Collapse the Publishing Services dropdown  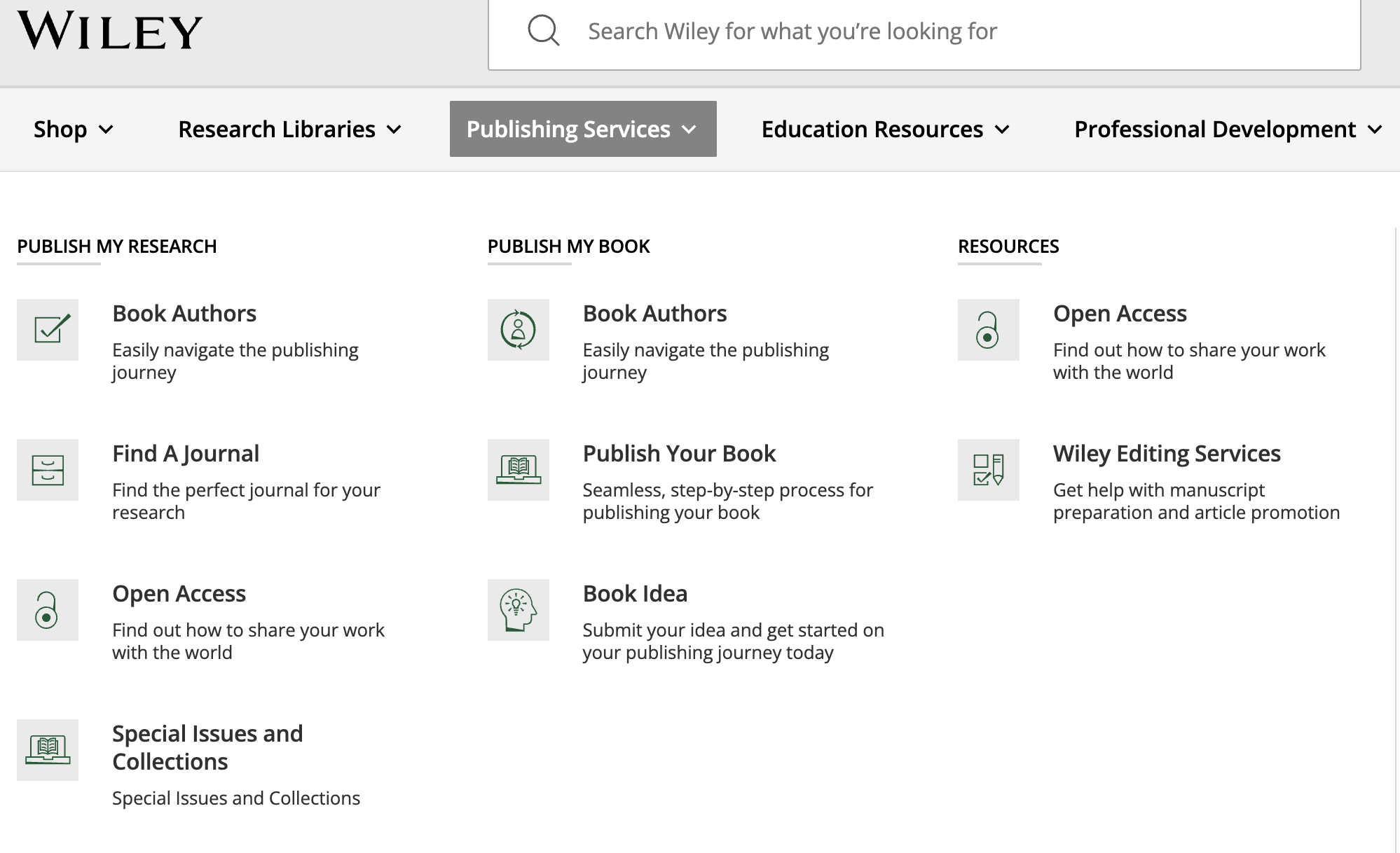(582, 129)
